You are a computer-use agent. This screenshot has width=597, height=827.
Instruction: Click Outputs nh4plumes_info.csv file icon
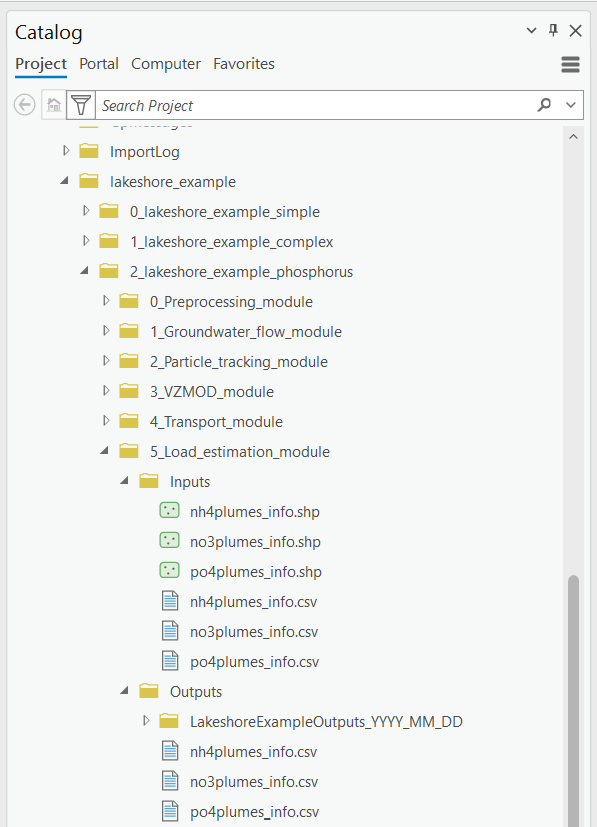(170, 751)
